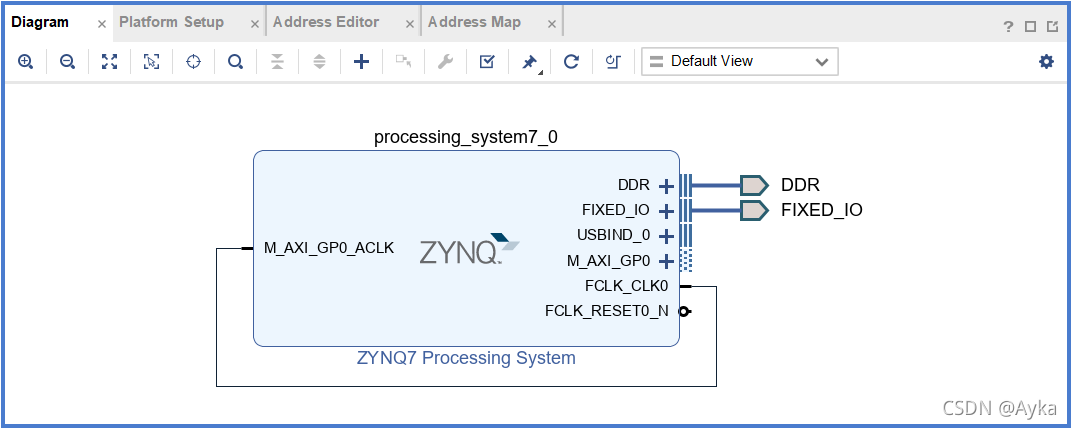Click the Validate Design checkmark icon
This screenshot has width=1072, height=429.
coord(487,62)
